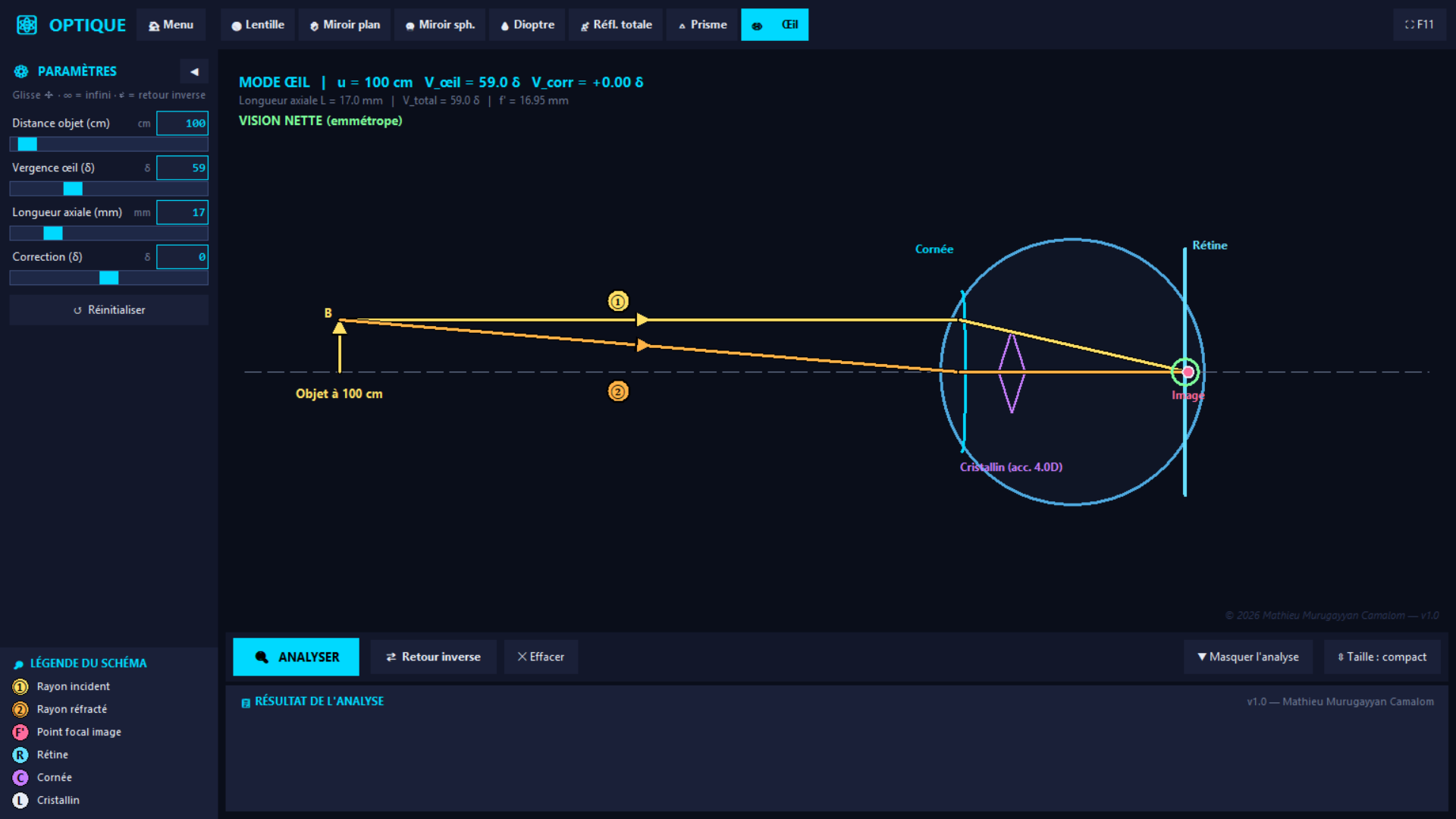Click the Résultat de l'analyse header icon
The image size is (1456, 819).
point(246,703)
